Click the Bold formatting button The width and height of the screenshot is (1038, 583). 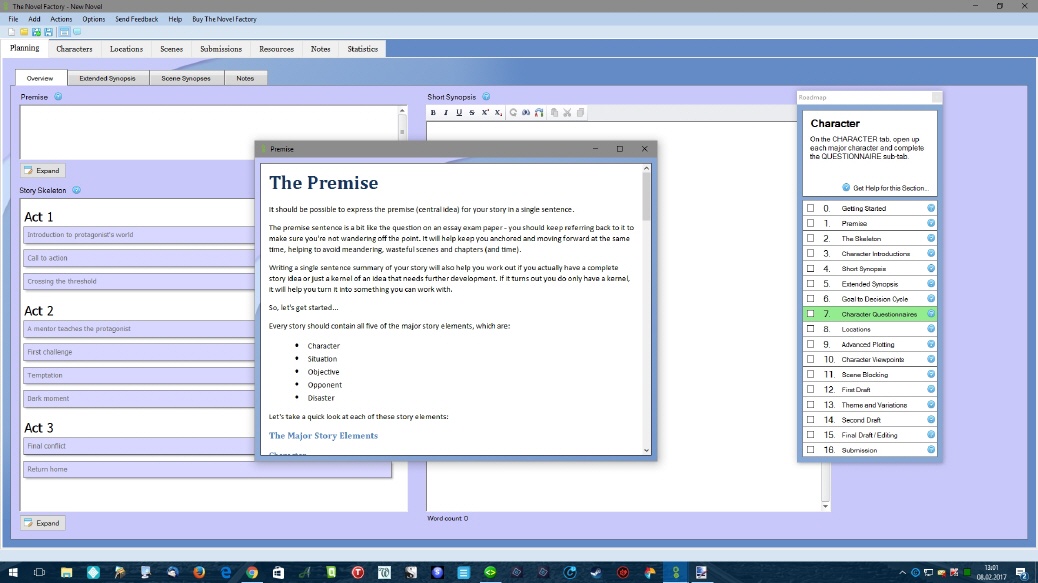point(433,112)
